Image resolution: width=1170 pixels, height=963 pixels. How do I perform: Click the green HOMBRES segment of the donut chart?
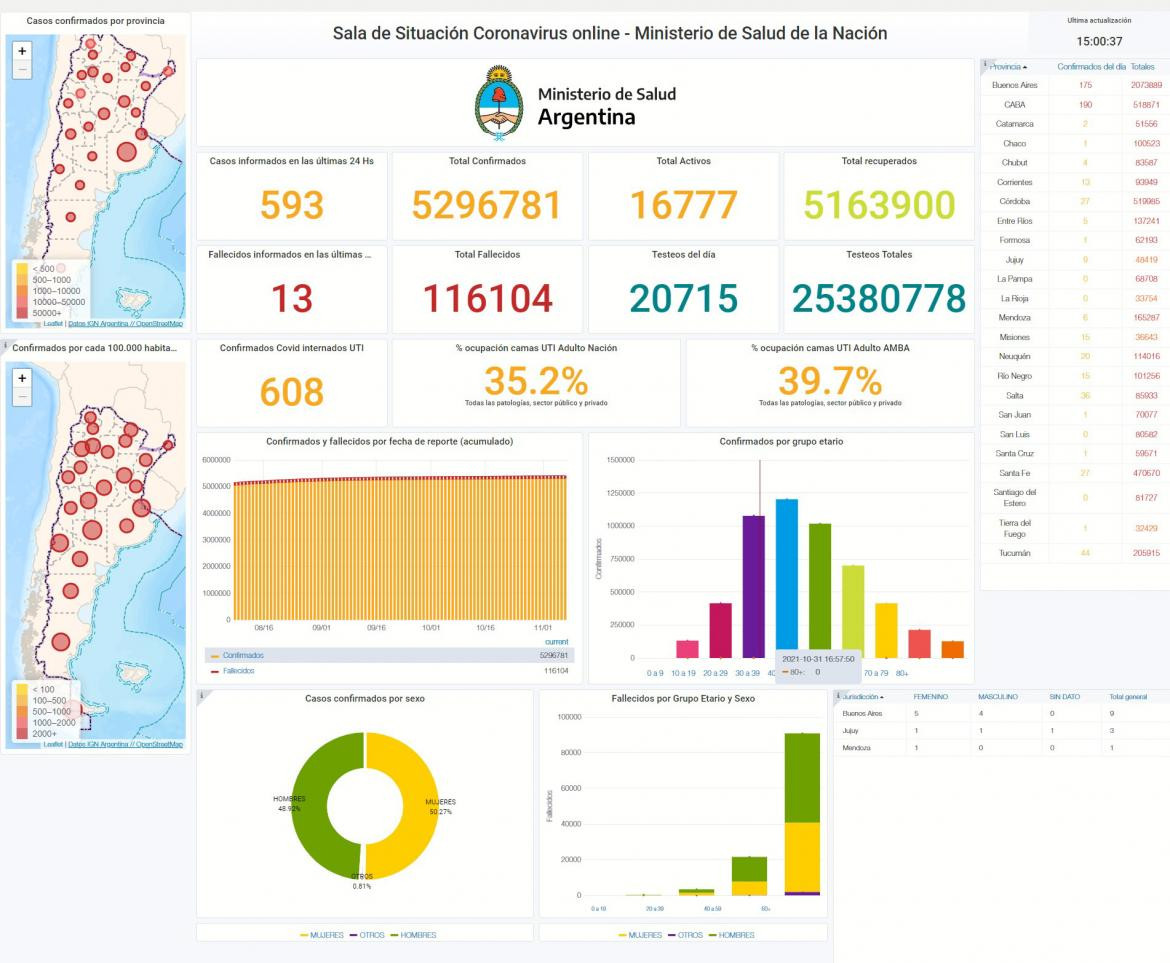coord(309,806)
